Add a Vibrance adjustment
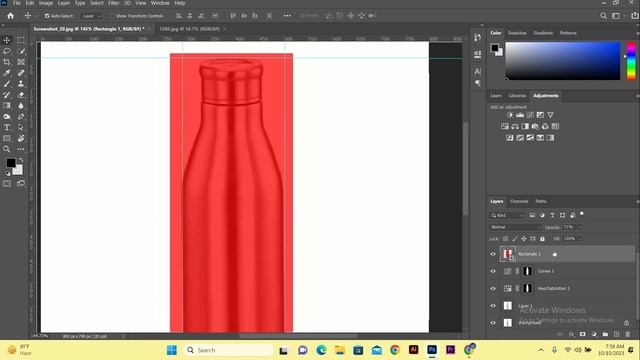The width and height of the screenshot is (640, 360). pos(550,115)
